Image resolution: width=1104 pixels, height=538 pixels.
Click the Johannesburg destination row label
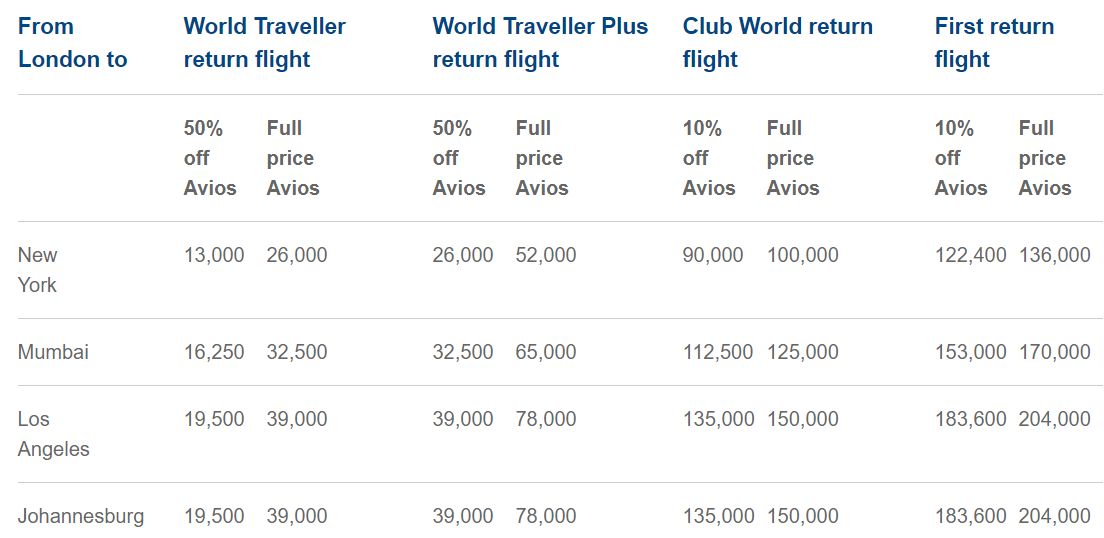[x=81, y=516]
